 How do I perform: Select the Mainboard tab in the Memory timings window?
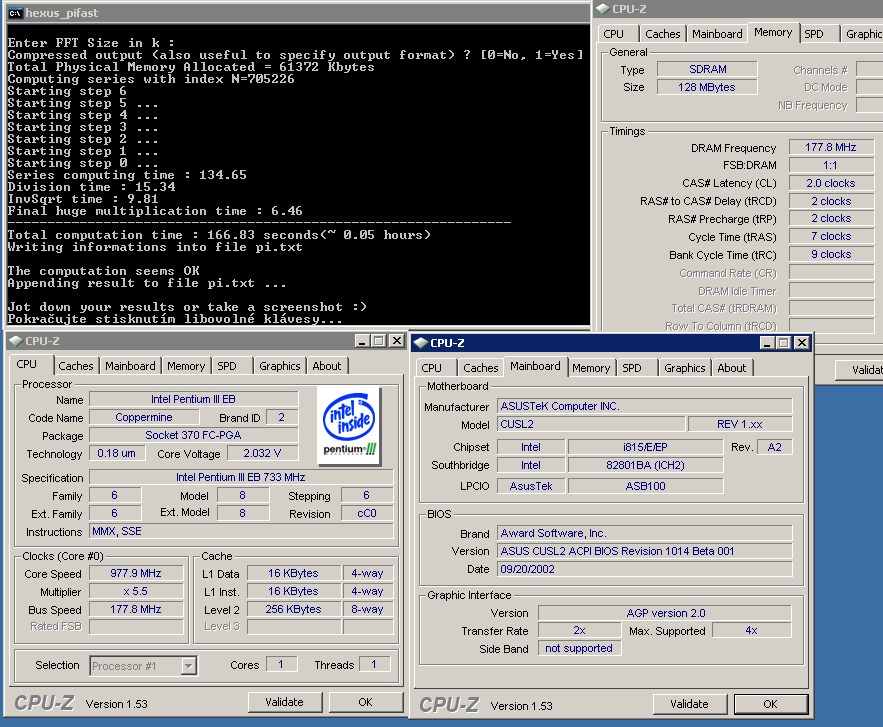717,34
